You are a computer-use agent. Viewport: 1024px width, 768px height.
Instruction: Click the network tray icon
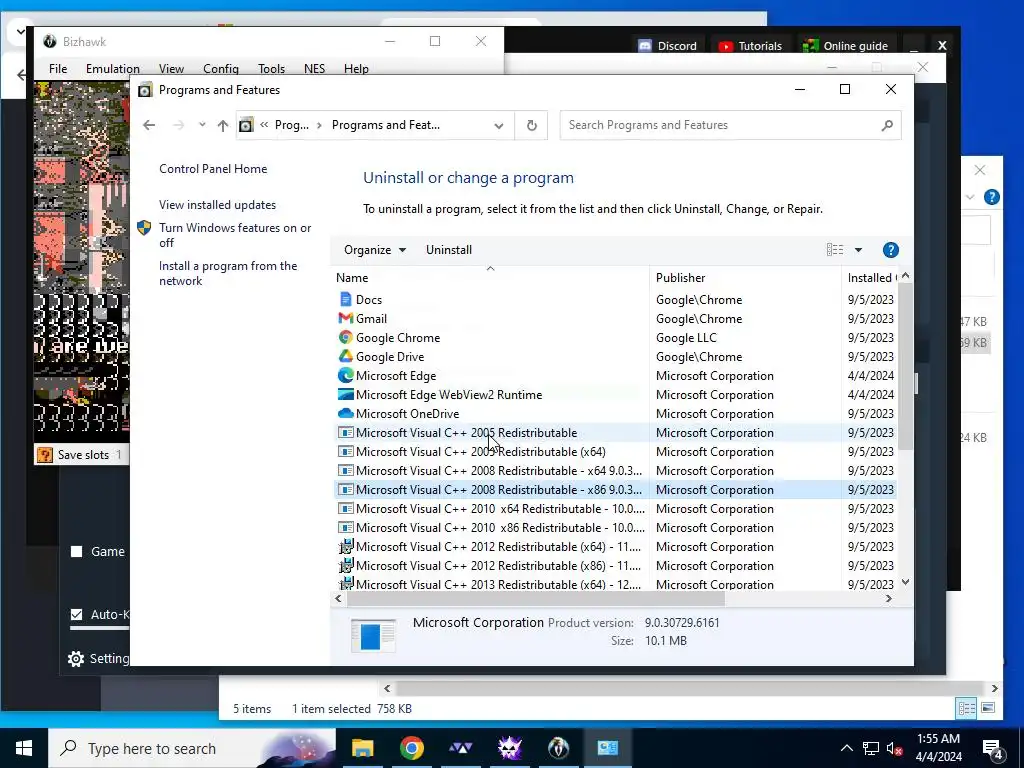871,748
